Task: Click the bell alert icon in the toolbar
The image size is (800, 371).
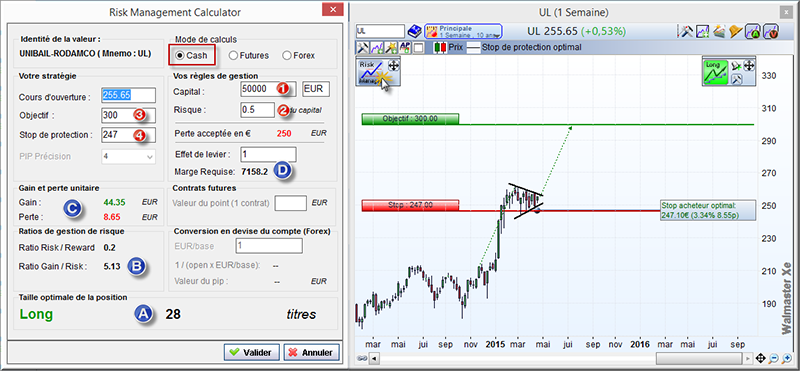Action: pos(734,32)
